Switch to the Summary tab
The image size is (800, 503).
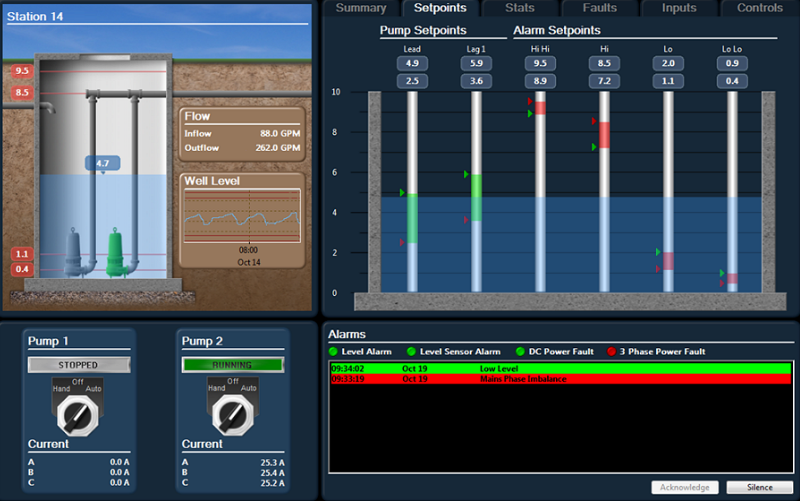[361, 8]
